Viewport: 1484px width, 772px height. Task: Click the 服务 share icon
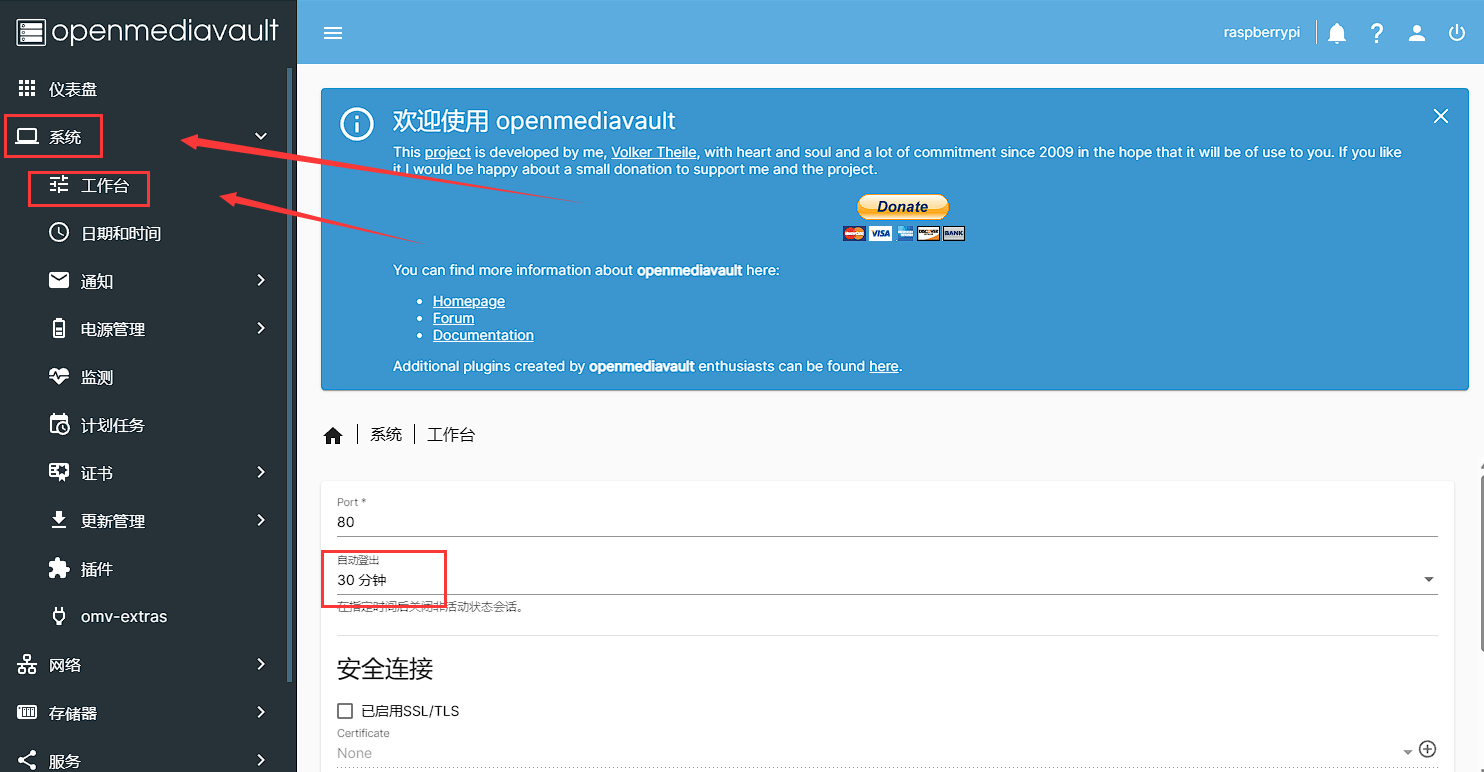coord(27,761)
